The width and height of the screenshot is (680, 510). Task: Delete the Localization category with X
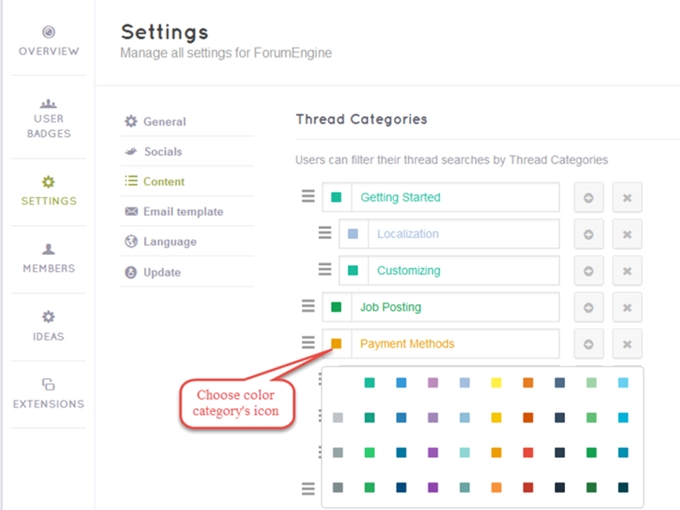(x=627, y=234)
